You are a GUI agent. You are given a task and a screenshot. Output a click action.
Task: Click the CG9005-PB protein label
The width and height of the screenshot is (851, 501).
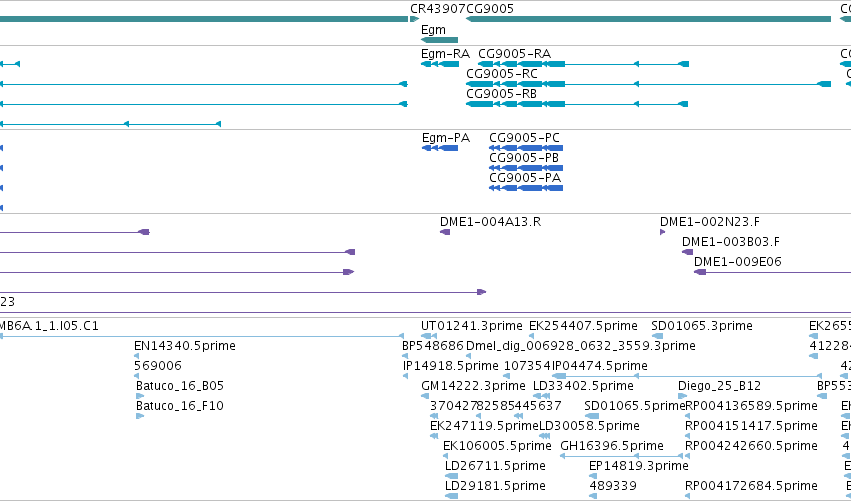[524, 158]
